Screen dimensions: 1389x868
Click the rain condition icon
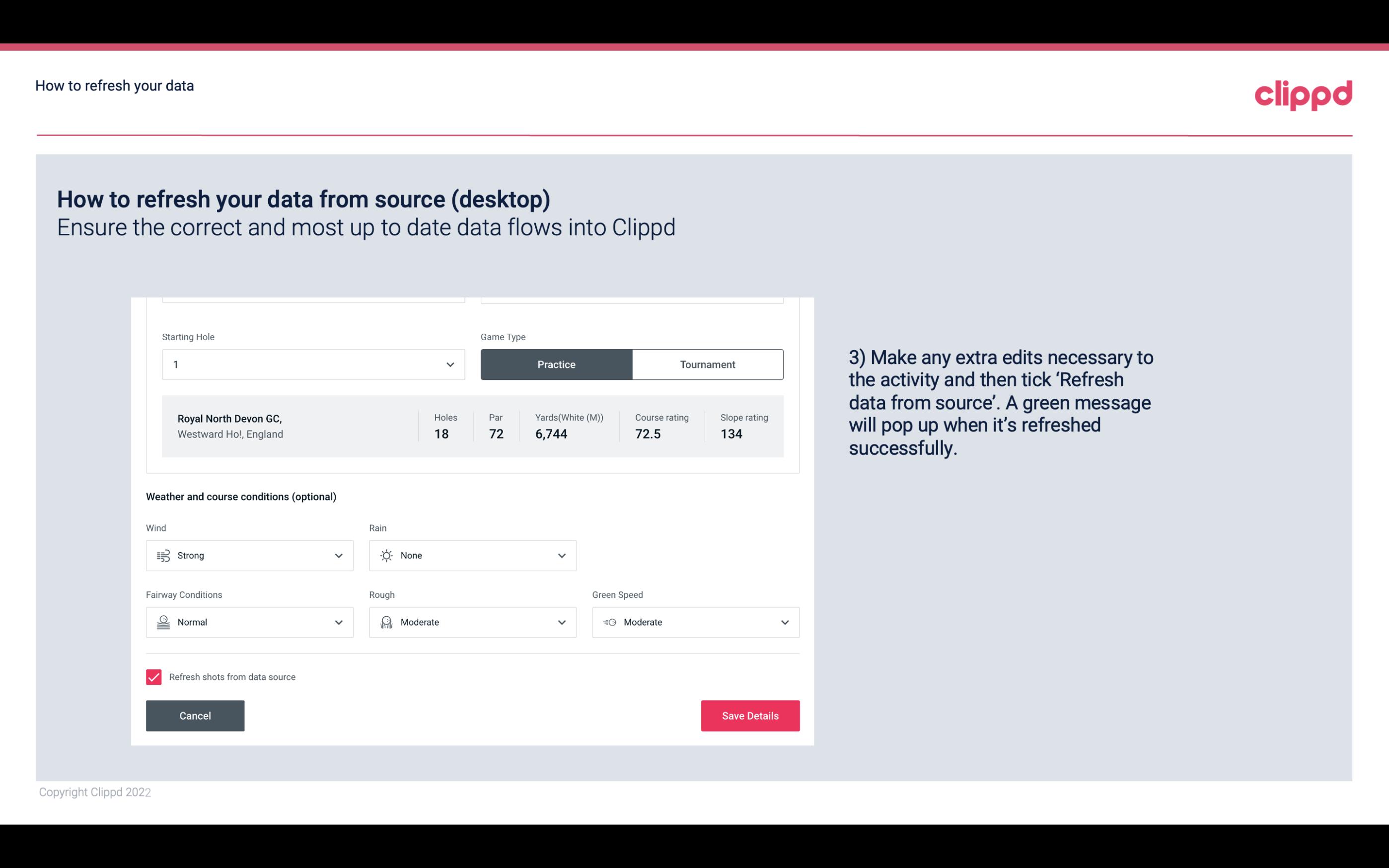[386, 555]
